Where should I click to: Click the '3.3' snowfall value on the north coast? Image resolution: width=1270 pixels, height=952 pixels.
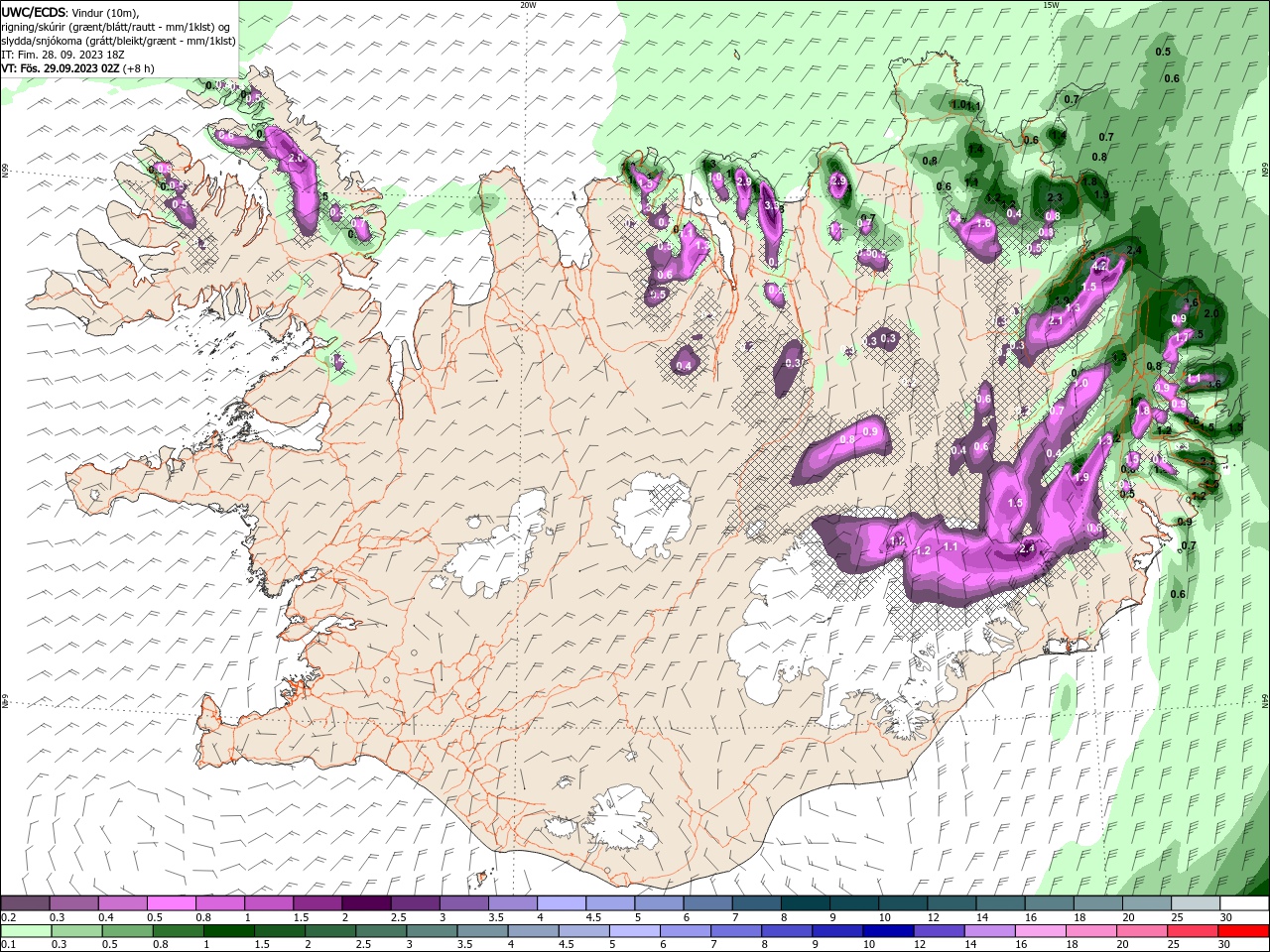pos(770,205)
